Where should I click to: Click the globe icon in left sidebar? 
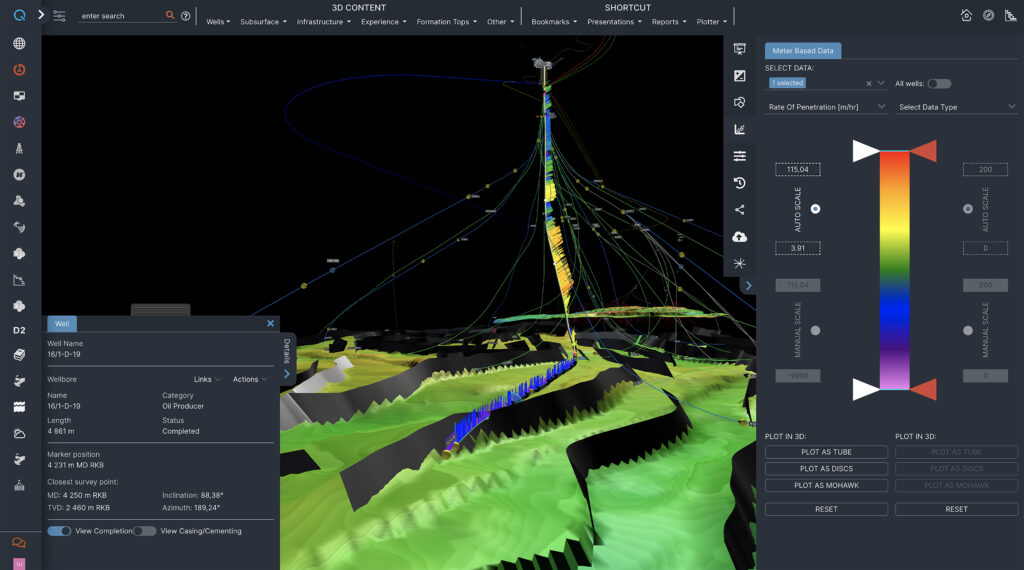pyautogui.click(x=19, y=44)
